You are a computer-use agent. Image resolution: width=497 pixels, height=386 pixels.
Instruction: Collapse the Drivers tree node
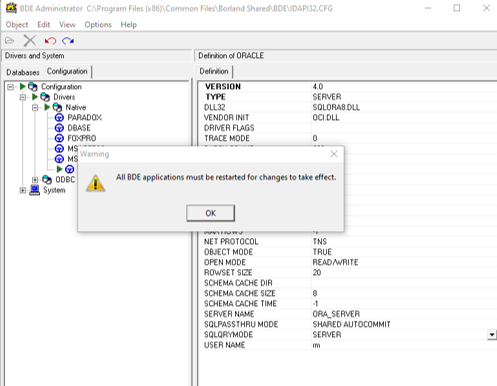point(23,97)
